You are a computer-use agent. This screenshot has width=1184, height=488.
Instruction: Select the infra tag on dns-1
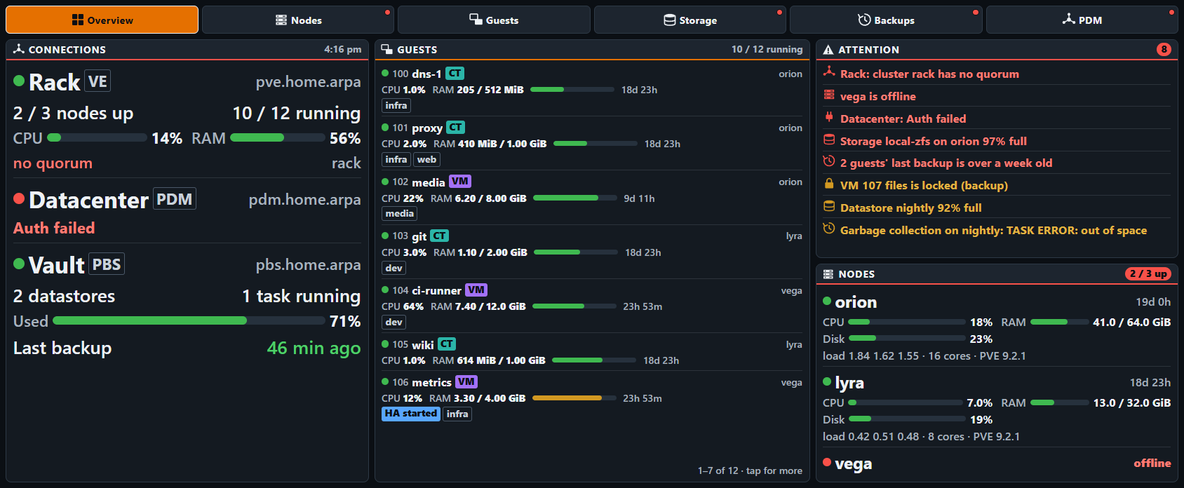396,106
